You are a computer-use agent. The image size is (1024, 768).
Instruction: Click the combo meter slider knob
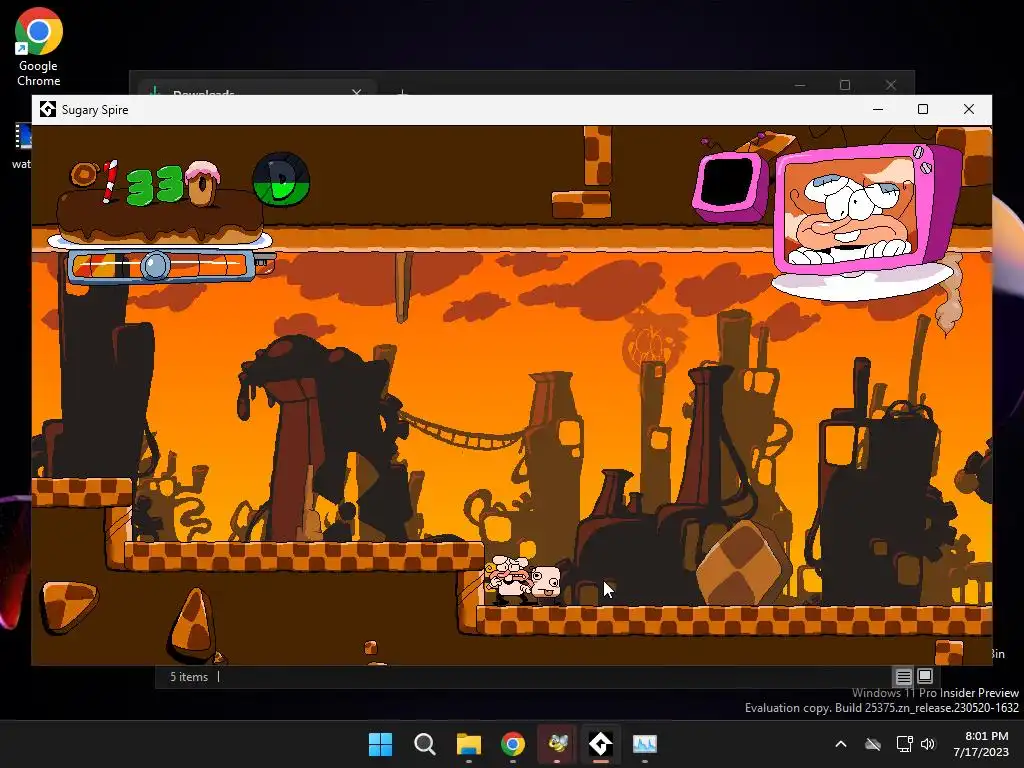[155, 266]
